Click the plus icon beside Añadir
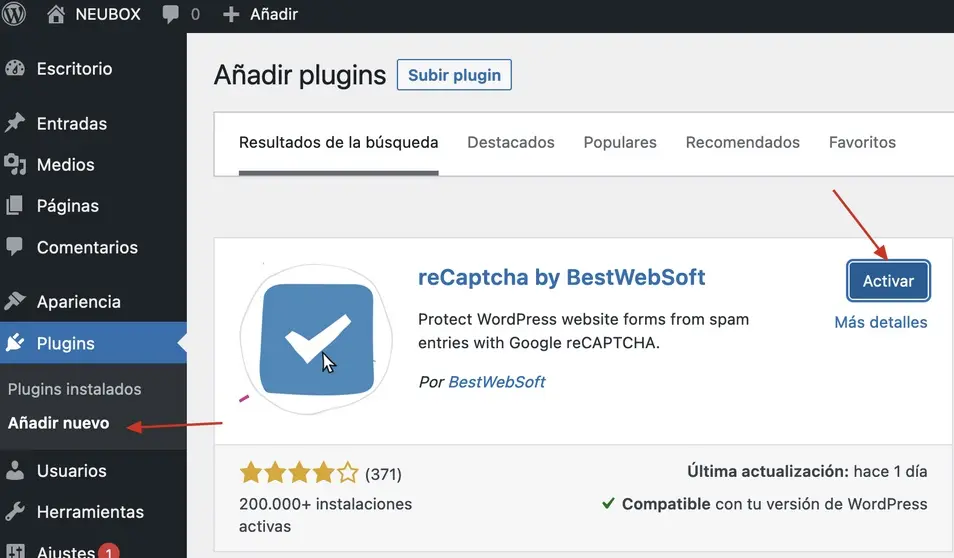954x558 pixels. click(x=231, y=15)
